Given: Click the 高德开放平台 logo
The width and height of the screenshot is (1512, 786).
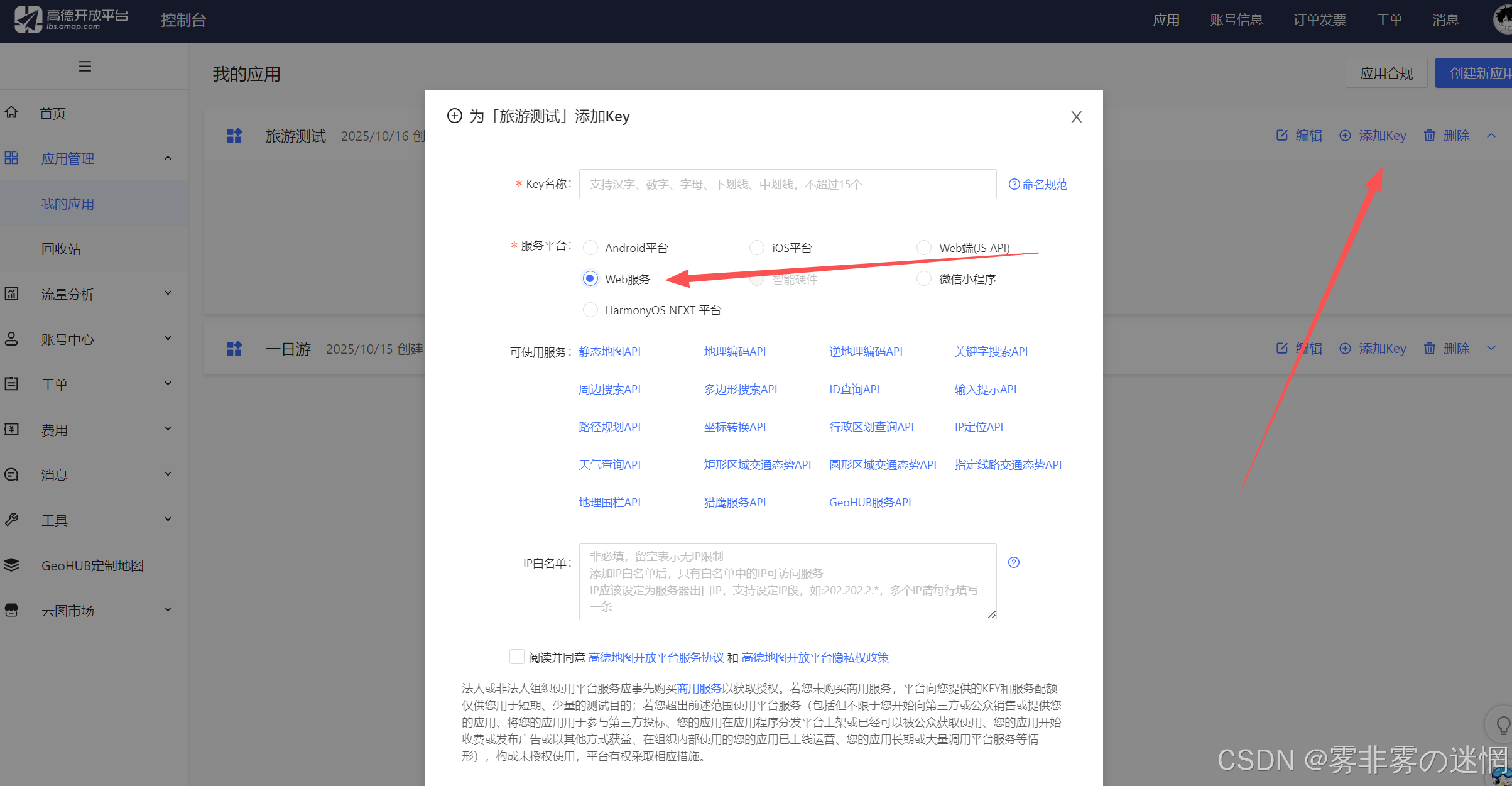Looking at the screenshot, I should [x=70, y=19].
